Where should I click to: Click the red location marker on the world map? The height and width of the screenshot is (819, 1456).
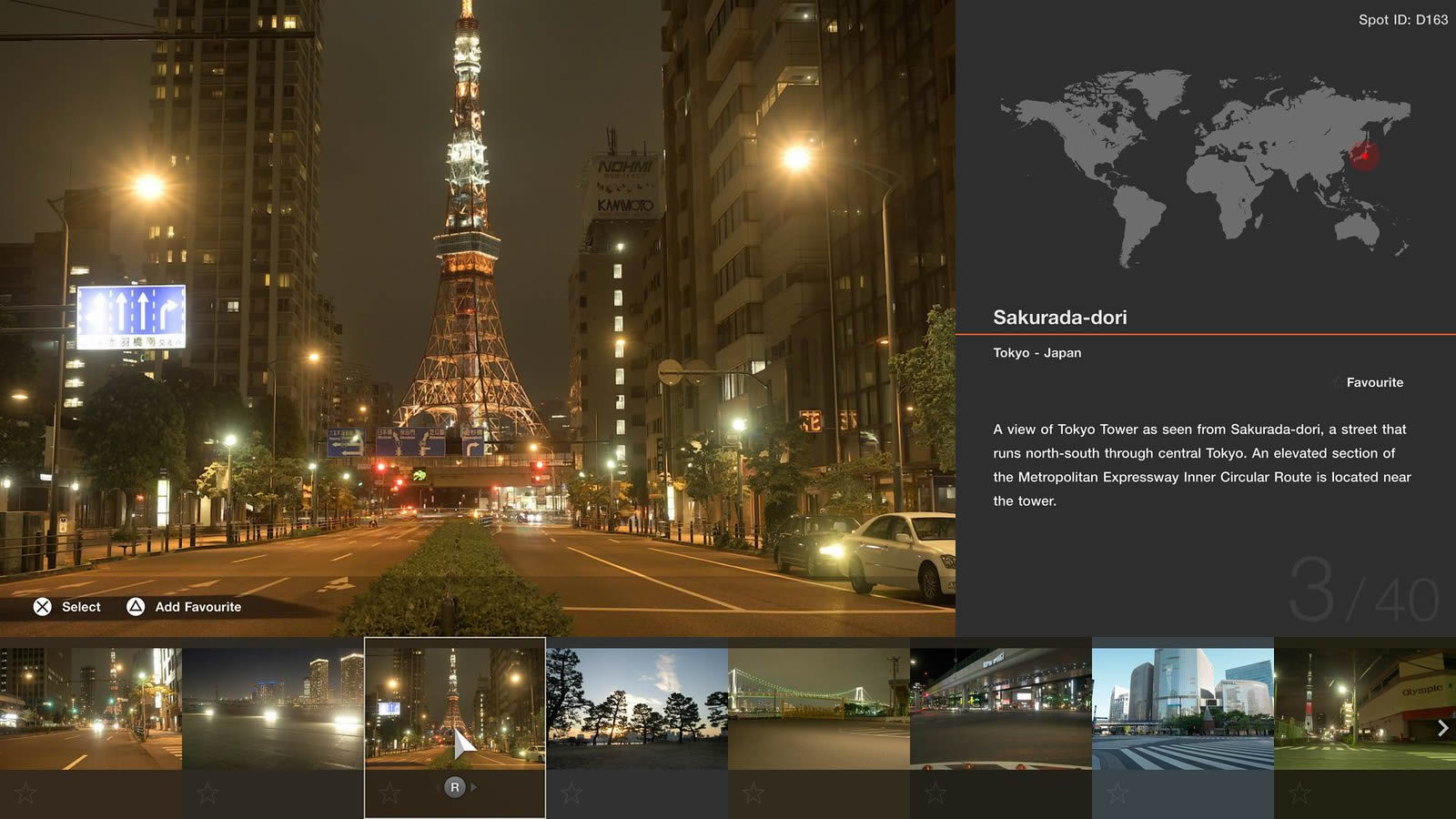click(x=1363, y=155)
